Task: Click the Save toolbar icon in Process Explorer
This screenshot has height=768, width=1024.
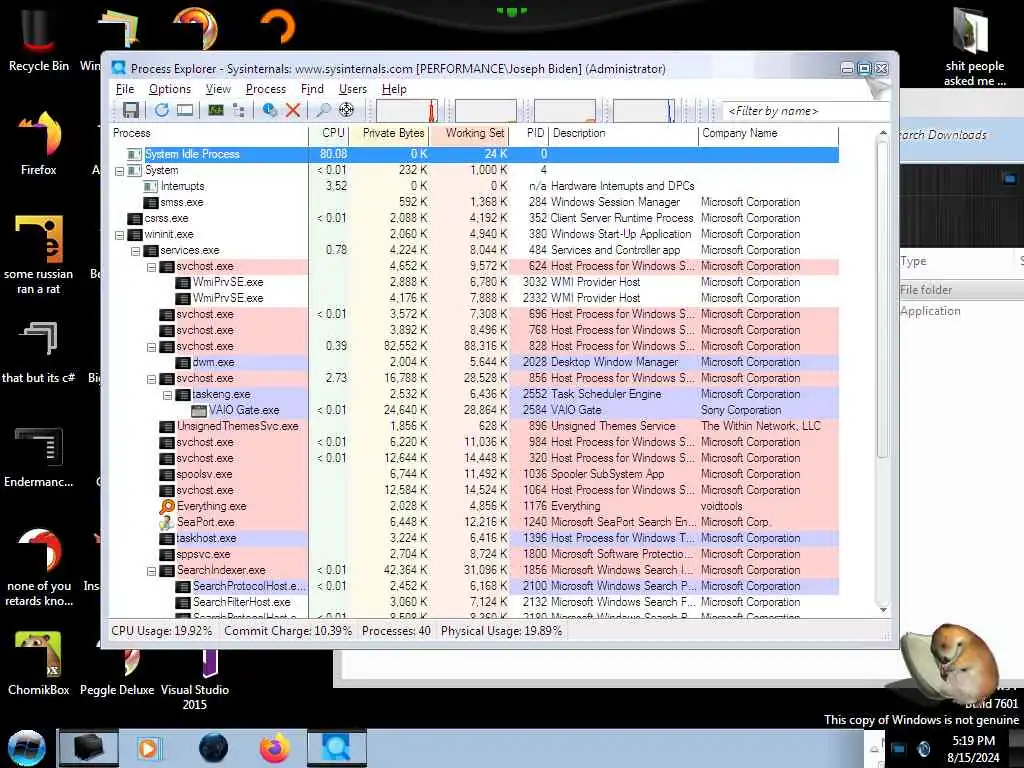Action: pyautogui.click(x=131, y=110)
